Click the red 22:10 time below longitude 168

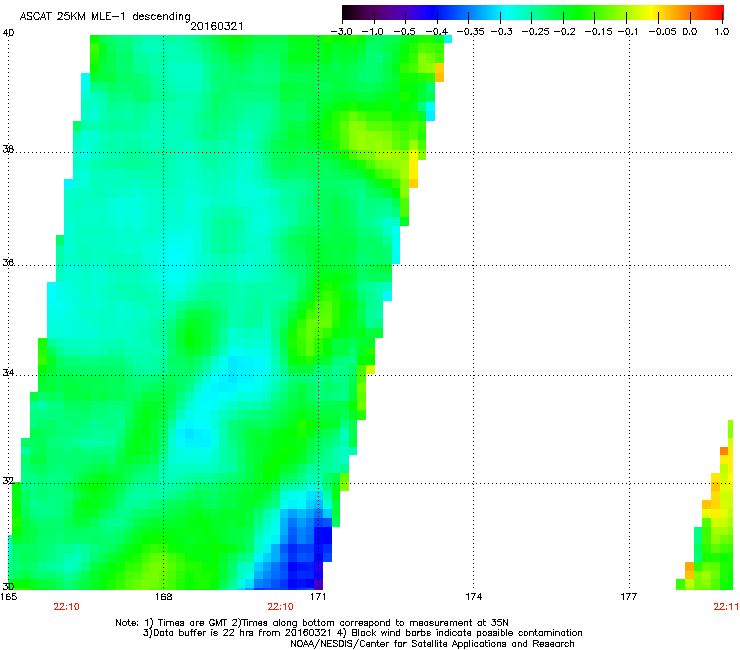(67, 607)
